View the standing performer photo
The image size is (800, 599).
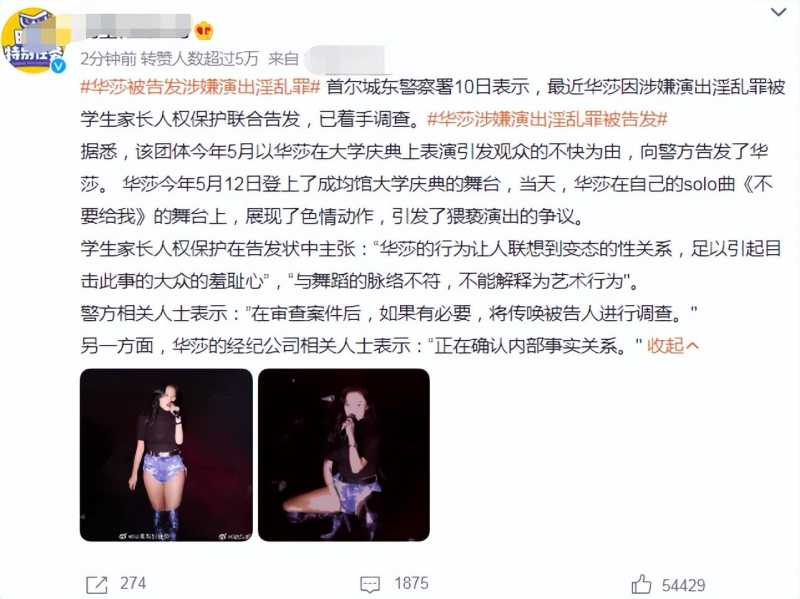point(166,455)
